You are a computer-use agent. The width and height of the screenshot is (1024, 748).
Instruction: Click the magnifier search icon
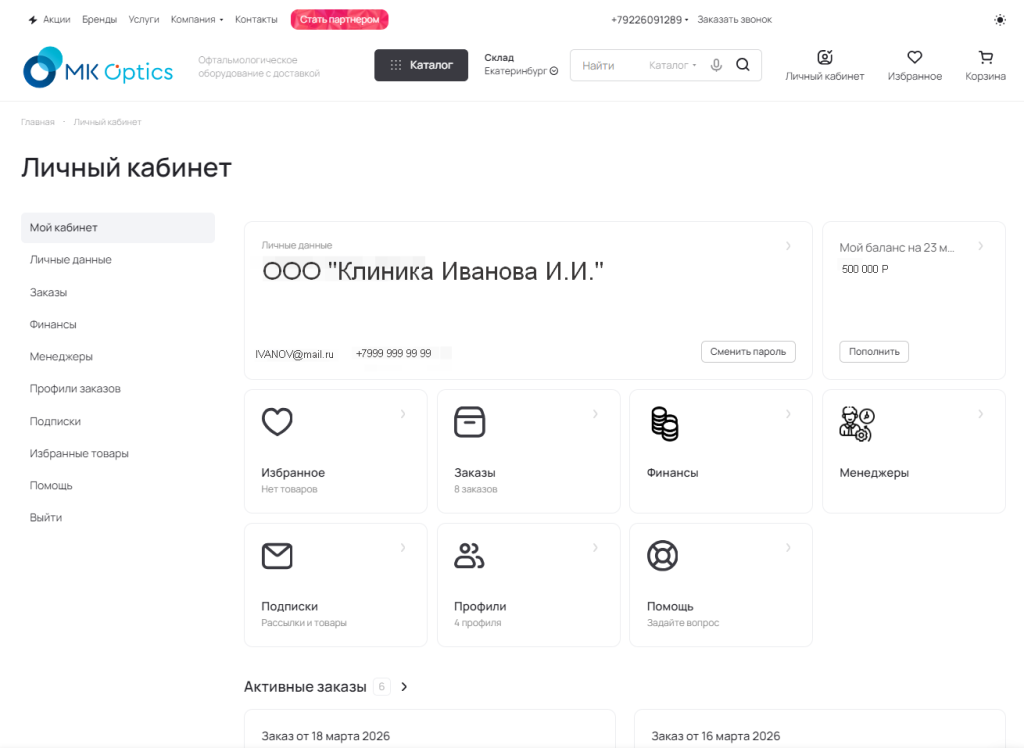tap(742, 65)
